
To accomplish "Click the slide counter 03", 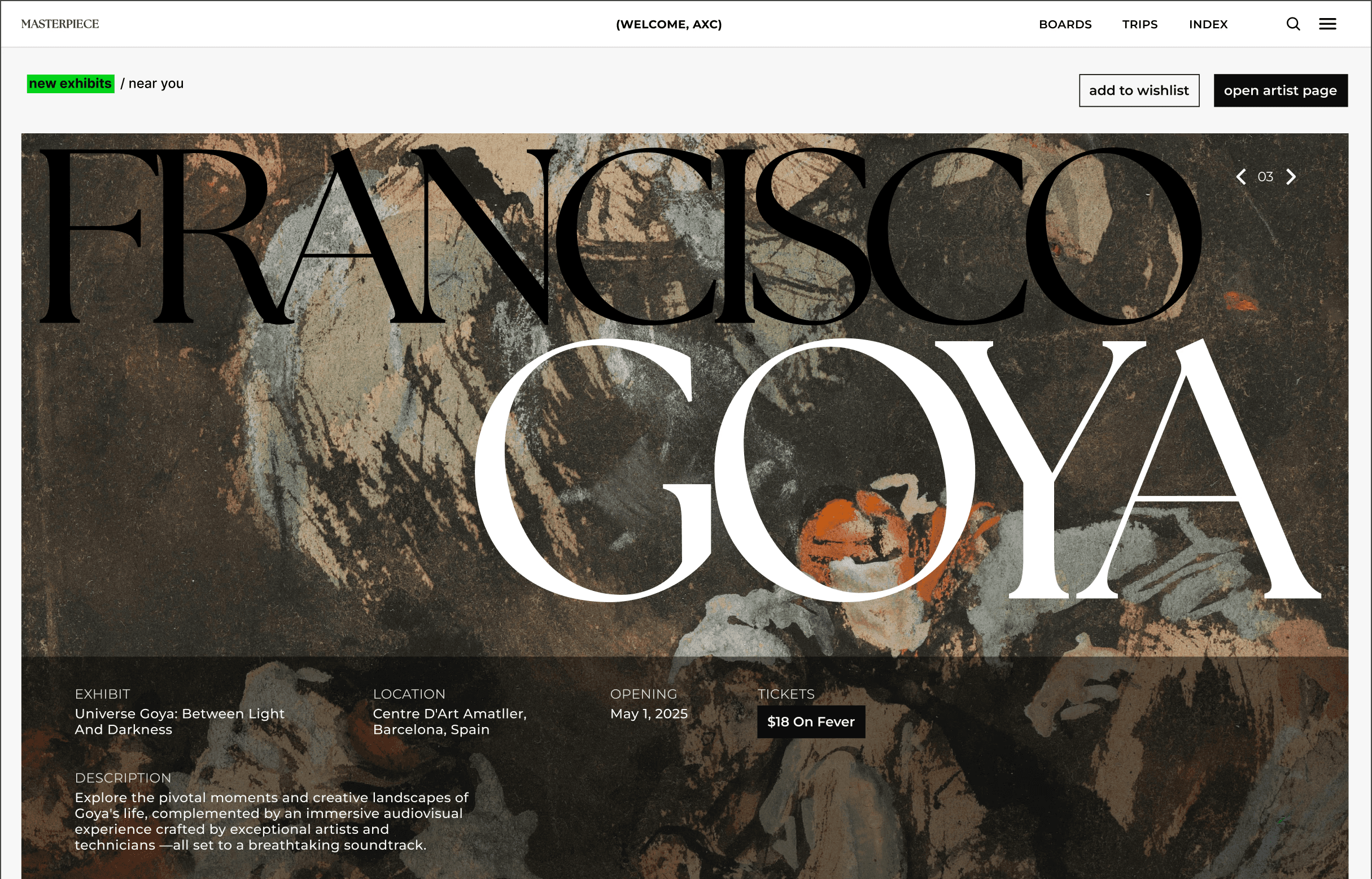I will (1265, 177).
